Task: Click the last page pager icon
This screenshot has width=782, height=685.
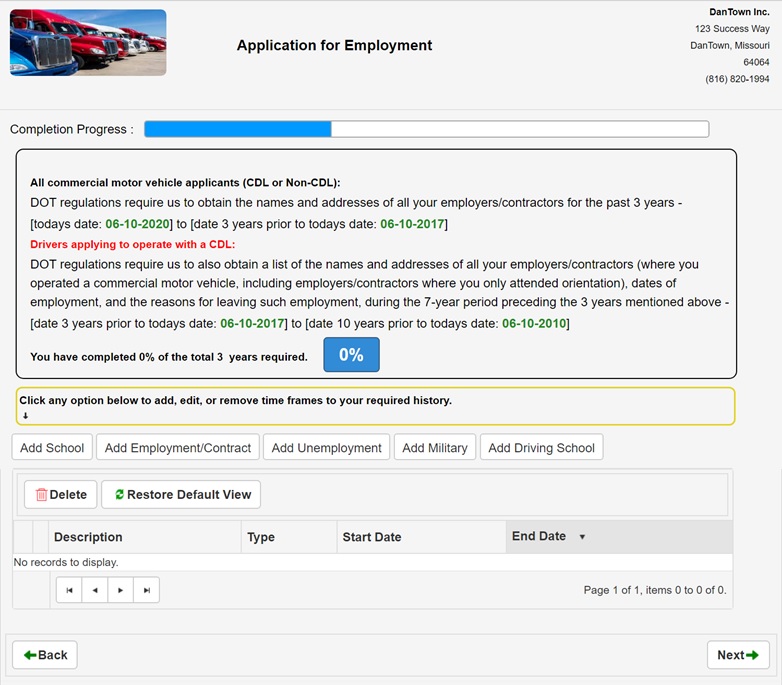Action: tap(147, 590)
